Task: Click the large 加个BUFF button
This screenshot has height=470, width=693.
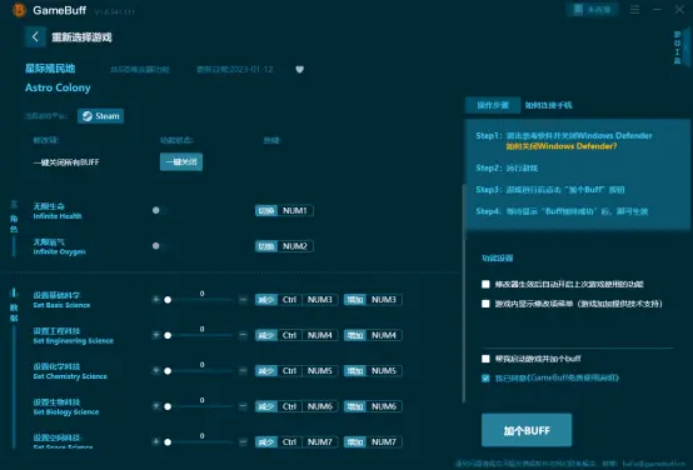Action: (526, 430)
